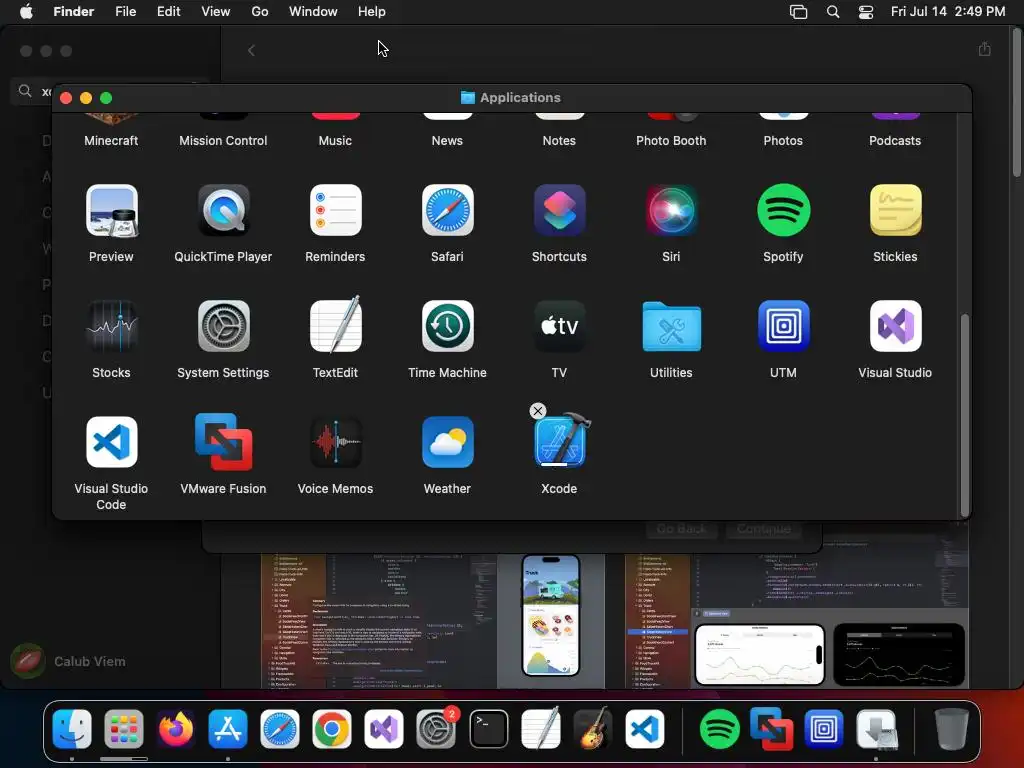The image size is (1024, 768).
Task: Click the Photos app label
Action: pyautogui.click(x=783, y=140)
